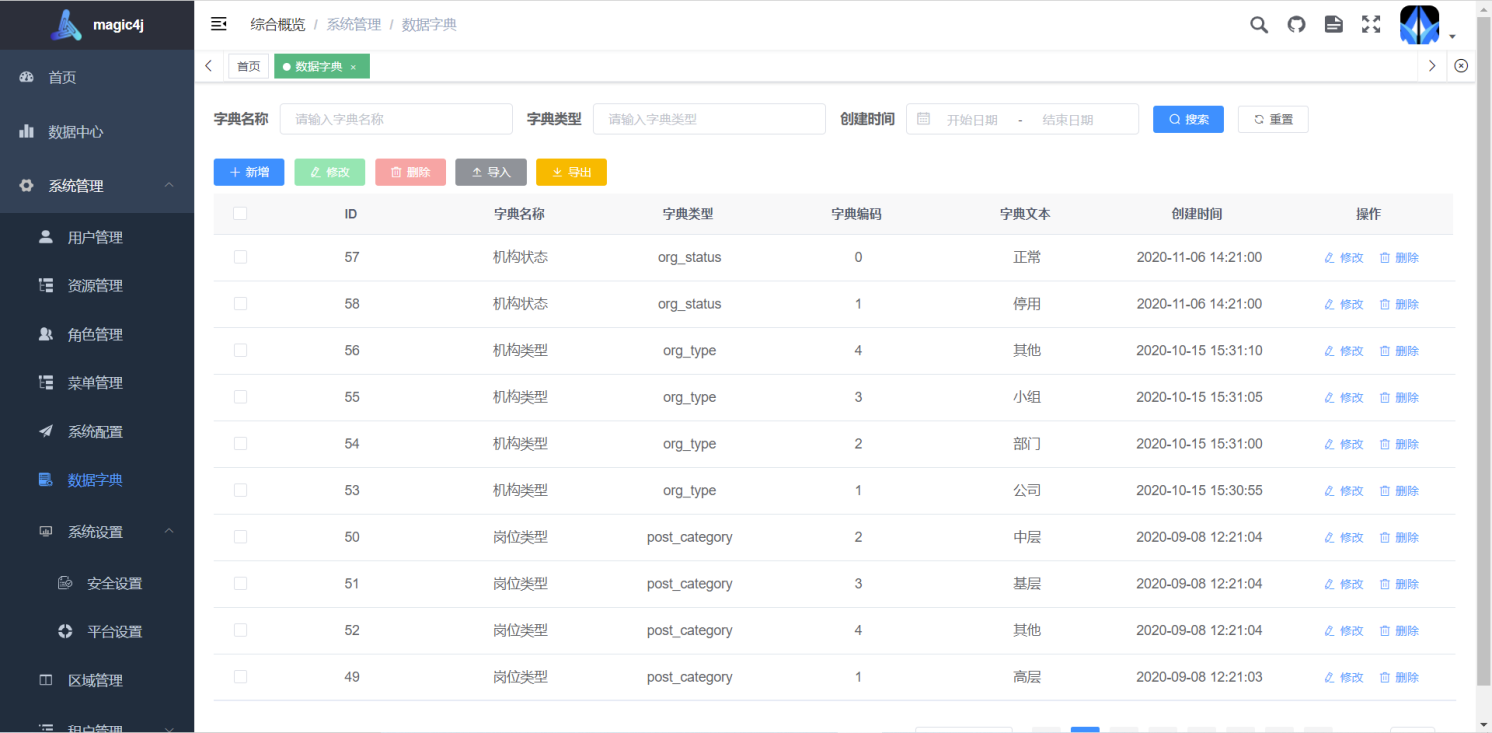Enter fullscreen using the expand icon
The width and height of the screenshot is (1492, 733).
click(x=1370, y=24)
